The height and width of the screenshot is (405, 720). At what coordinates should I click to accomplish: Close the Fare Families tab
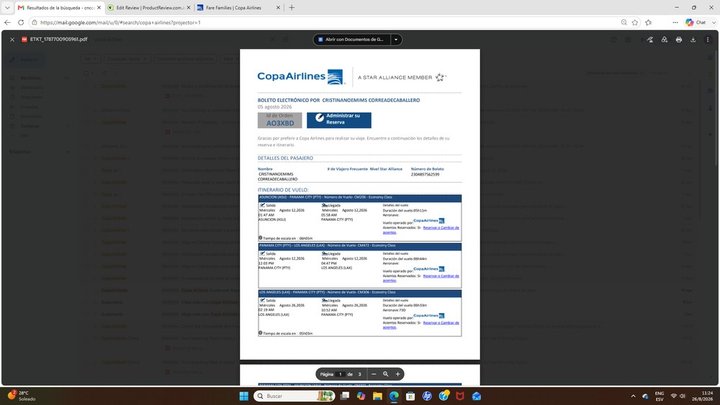coord(278,8)
